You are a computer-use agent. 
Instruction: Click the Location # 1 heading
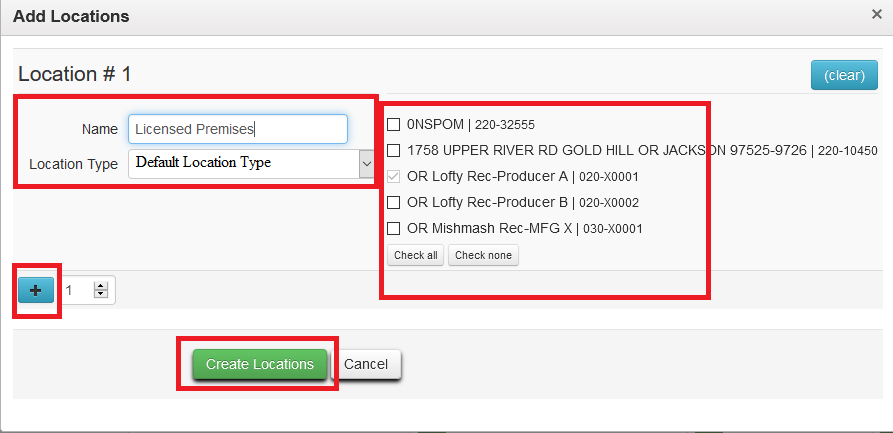tap(75, 74)
